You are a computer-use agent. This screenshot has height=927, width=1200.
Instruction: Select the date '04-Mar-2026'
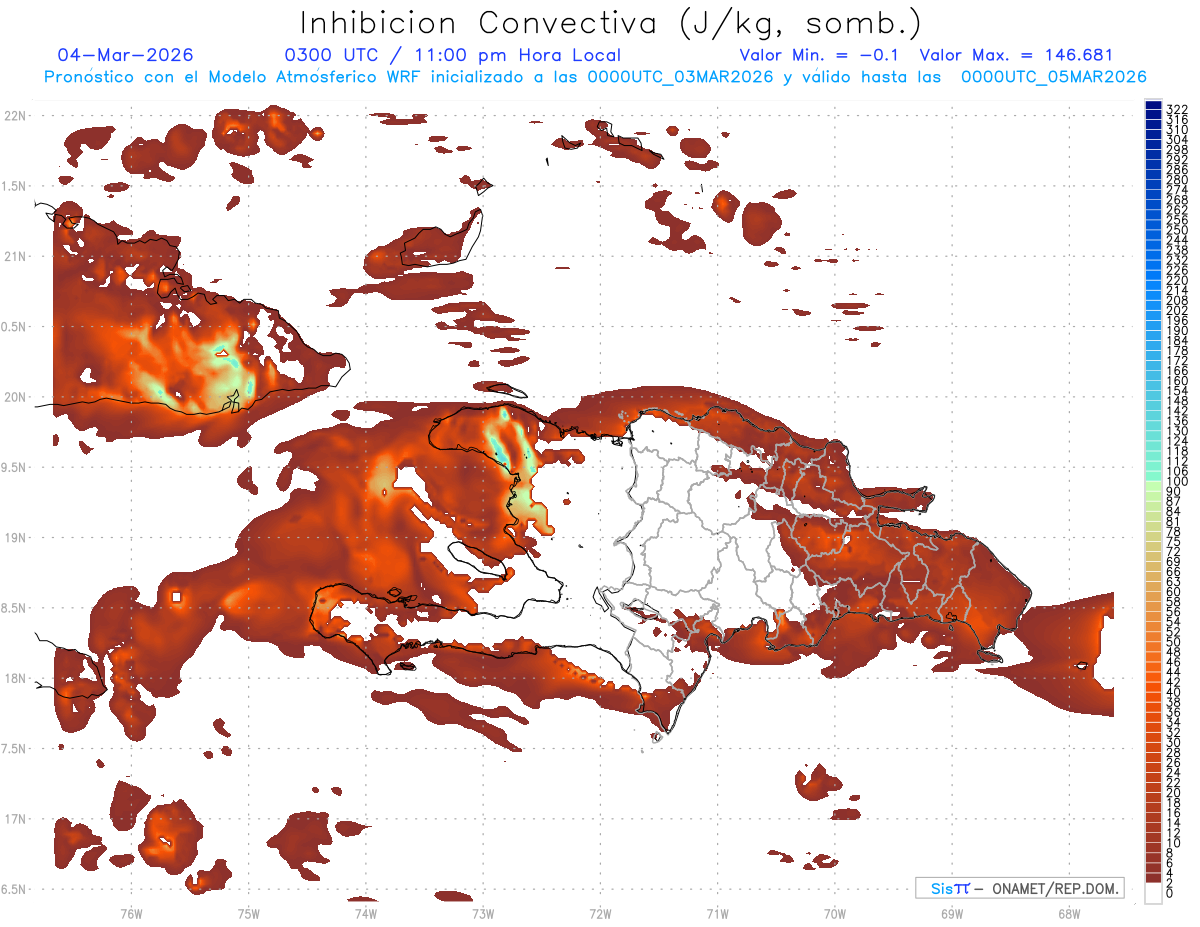click(126, 55)
